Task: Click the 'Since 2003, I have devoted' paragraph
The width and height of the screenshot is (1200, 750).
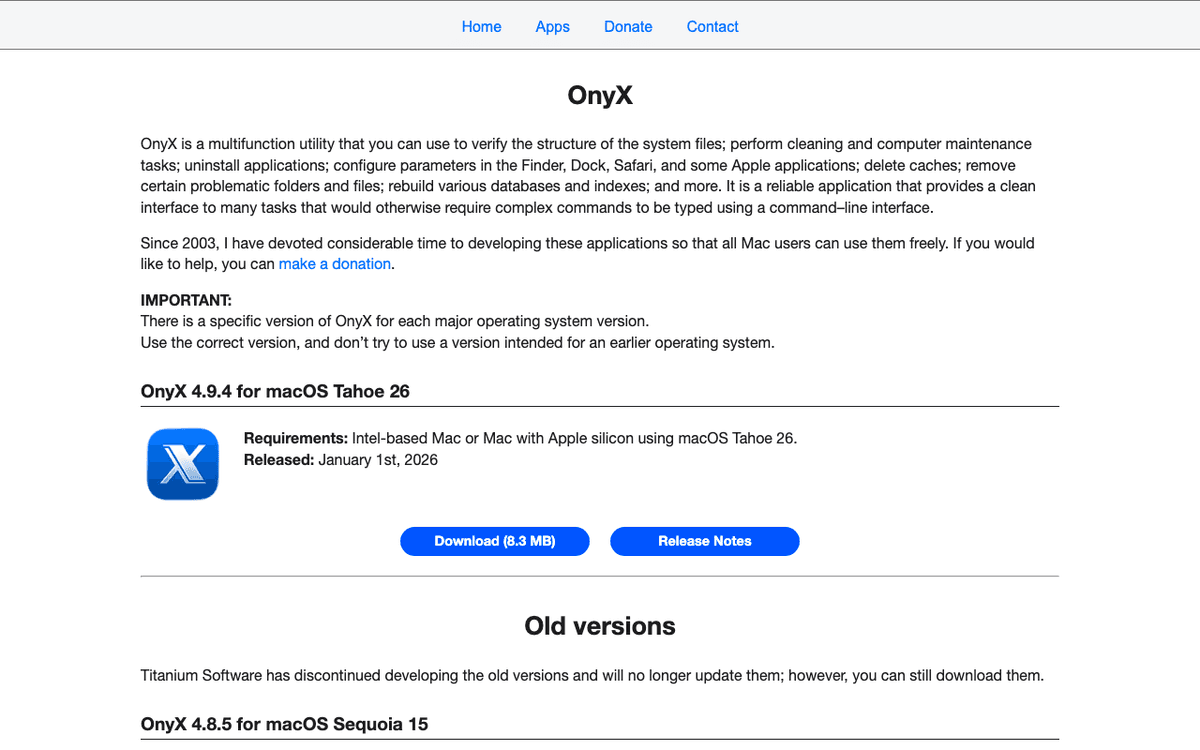Action: tap(588, 253)
